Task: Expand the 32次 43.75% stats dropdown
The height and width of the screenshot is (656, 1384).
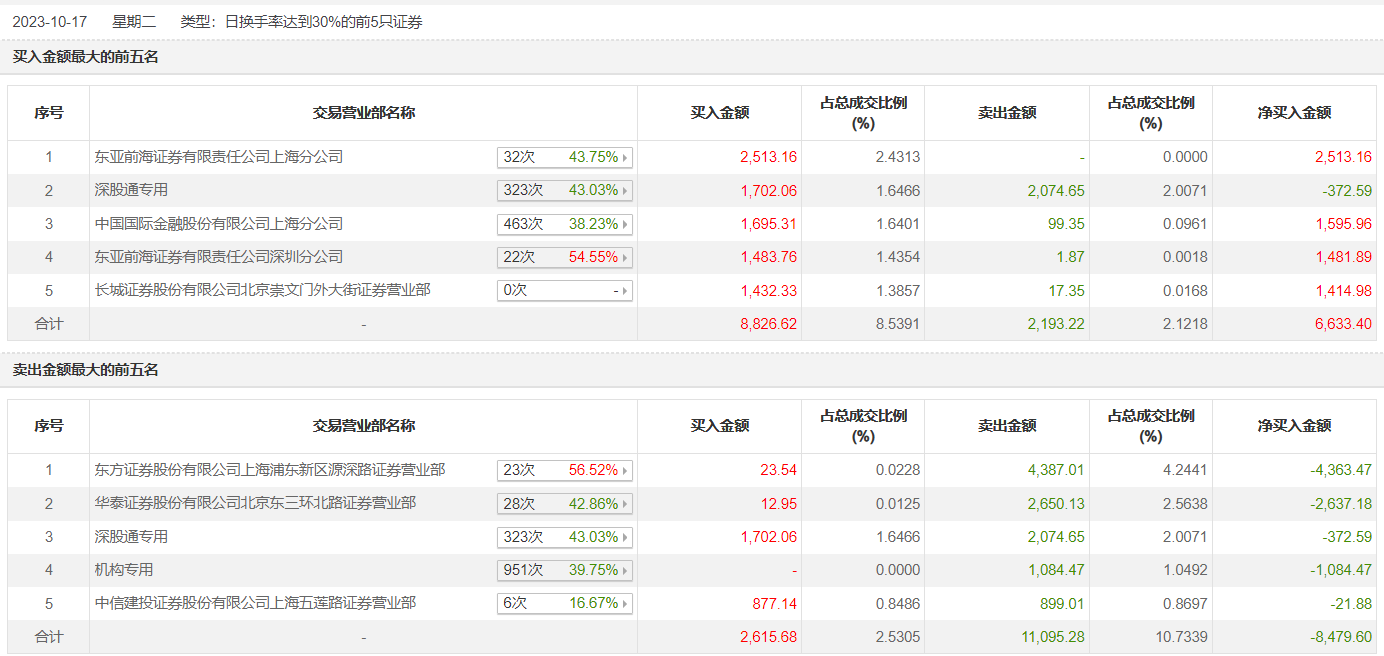Action: (565, 157)
